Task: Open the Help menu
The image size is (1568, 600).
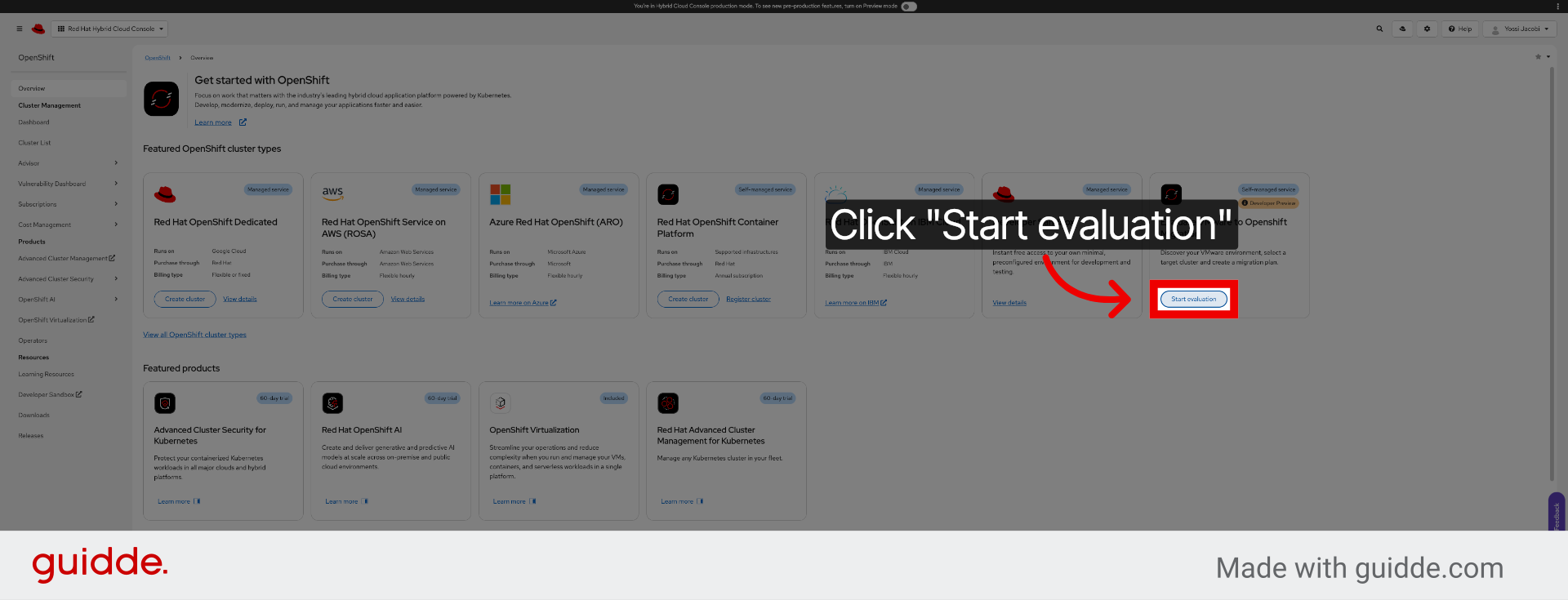Action: click(1460, 29)
